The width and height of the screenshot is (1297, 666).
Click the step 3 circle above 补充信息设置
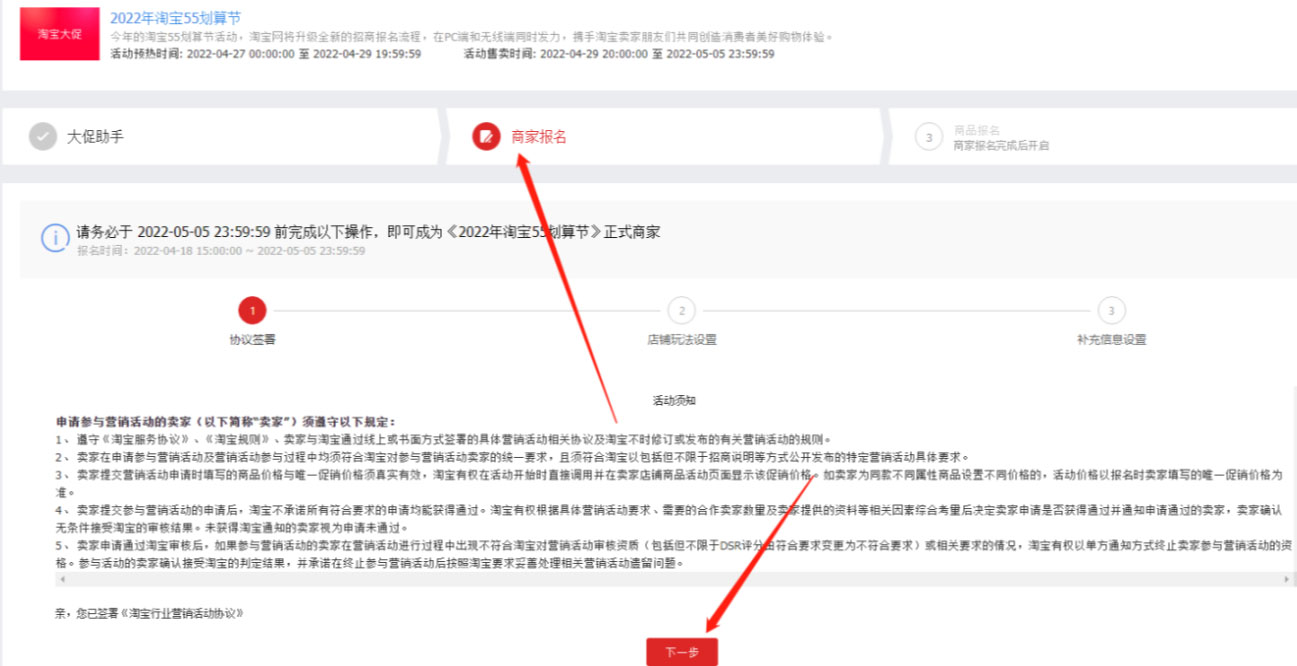click(x=1110, y=311)
